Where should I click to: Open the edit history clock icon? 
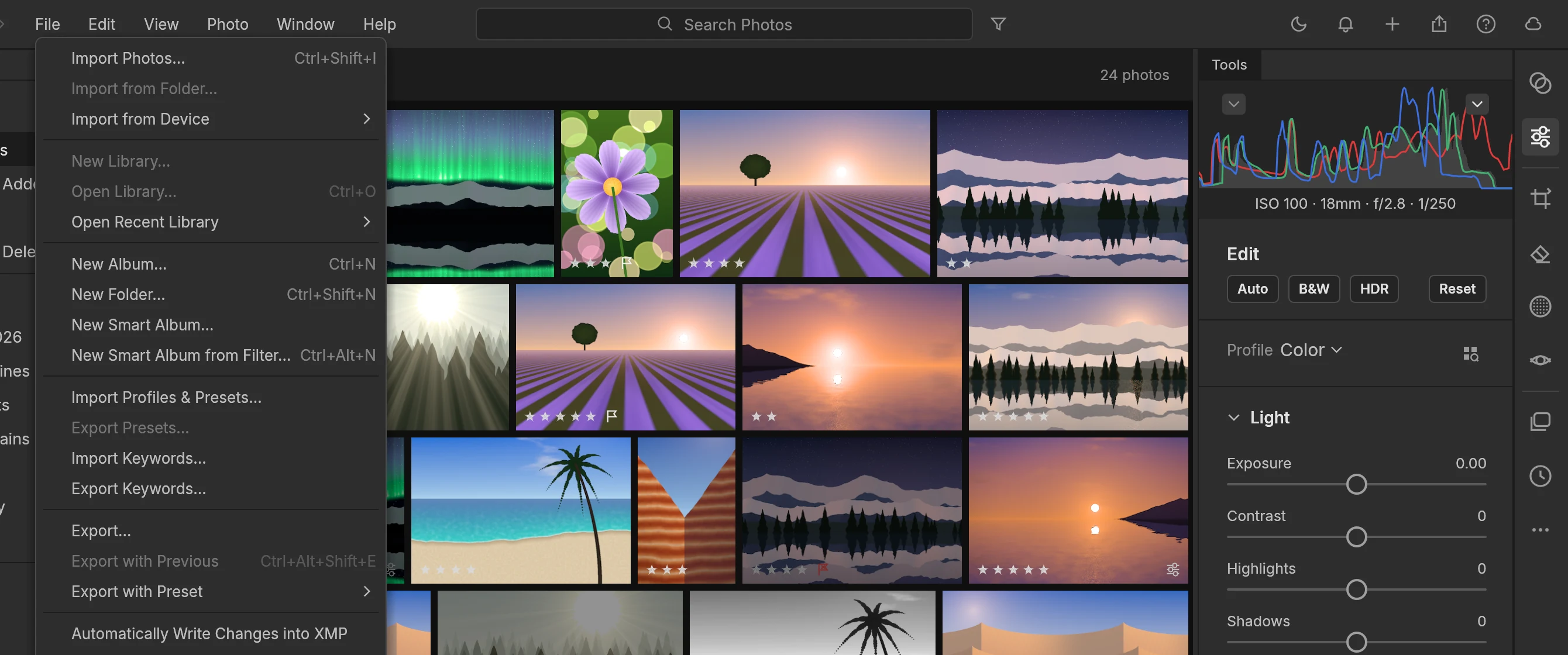coord(1540,475)
